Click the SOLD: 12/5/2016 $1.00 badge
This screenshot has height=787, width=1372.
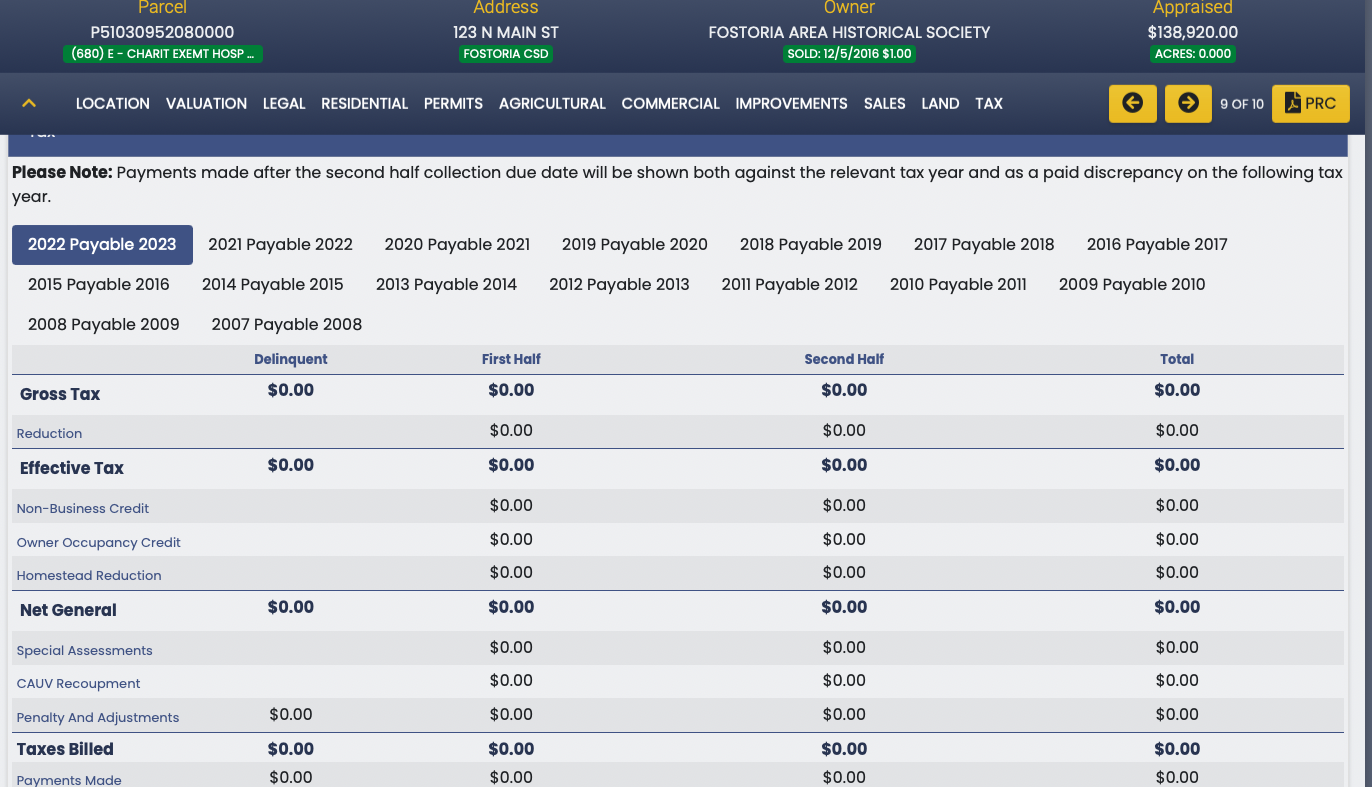point(849,54)
